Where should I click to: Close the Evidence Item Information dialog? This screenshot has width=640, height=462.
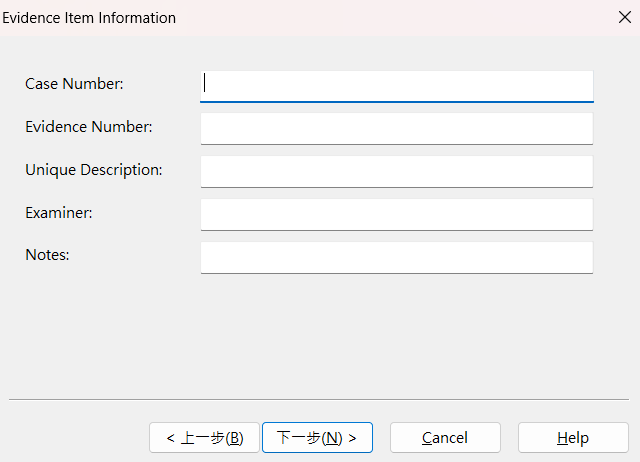coord(625,17)
